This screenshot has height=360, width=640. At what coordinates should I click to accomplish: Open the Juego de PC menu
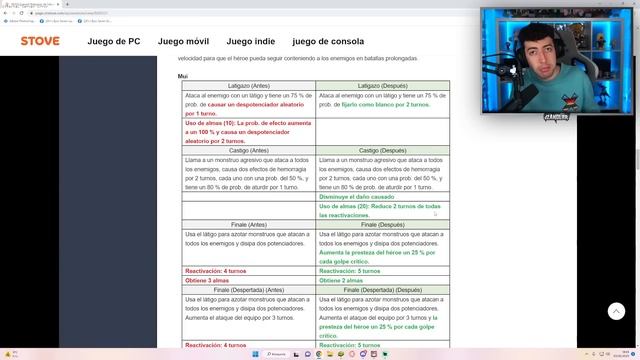[114, 41]
